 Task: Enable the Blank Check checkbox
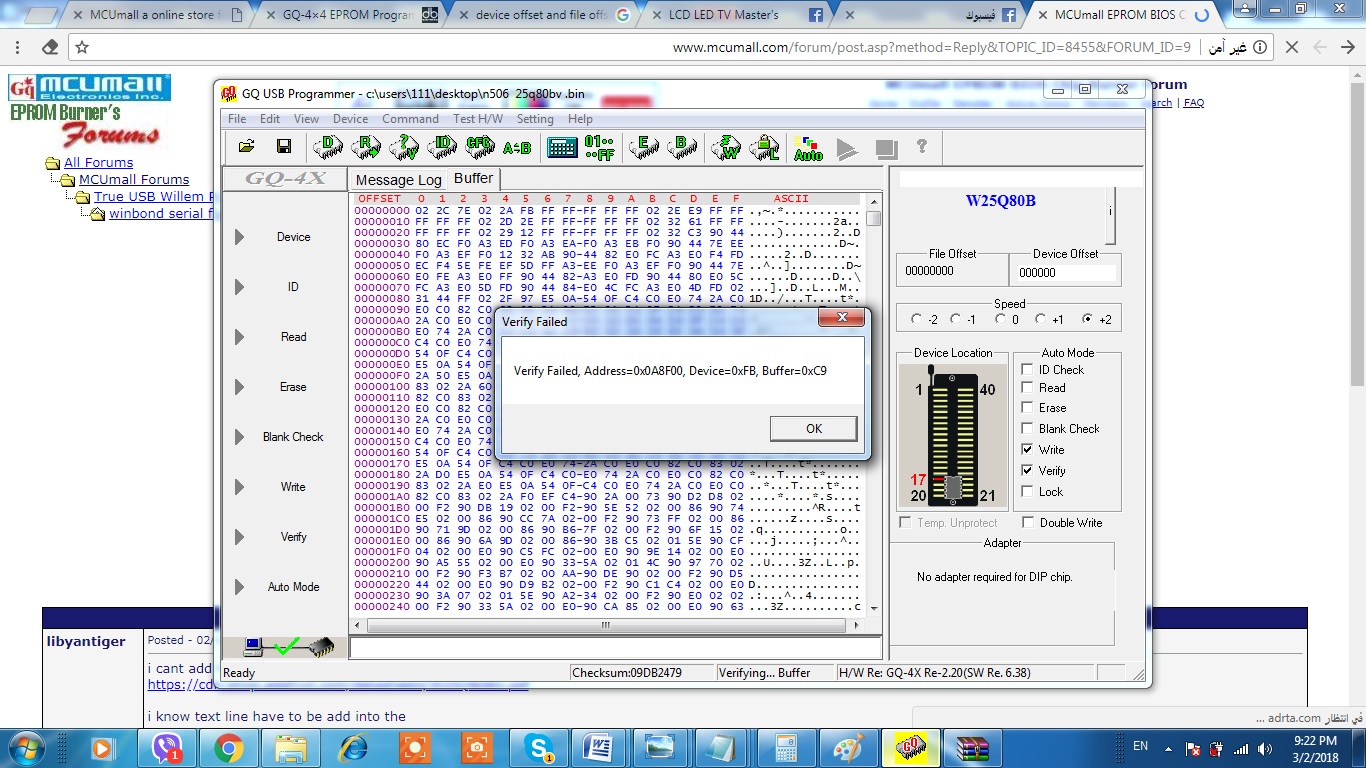pos(1027,429)
